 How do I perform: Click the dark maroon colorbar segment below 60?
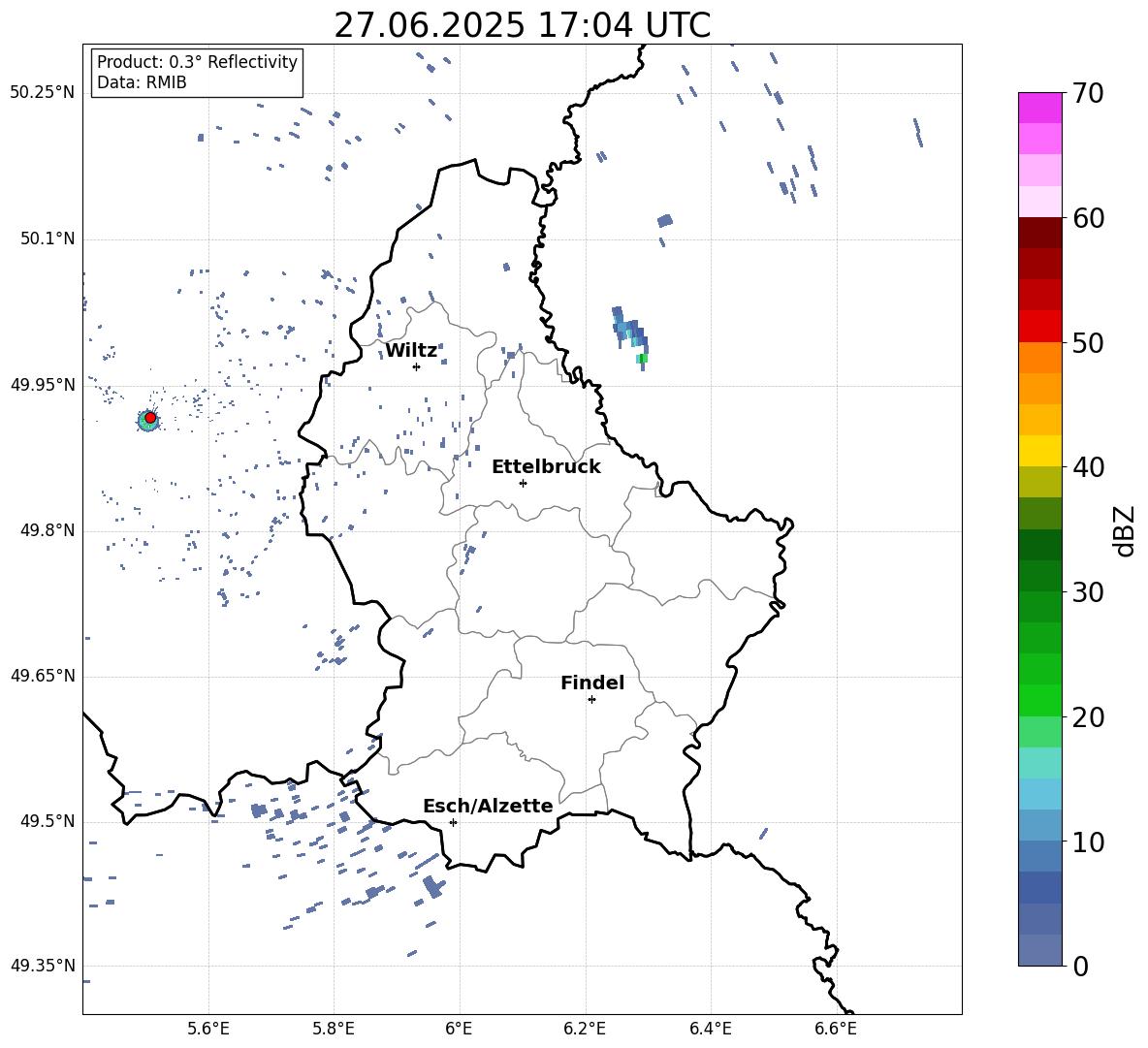click(1040, 233)
